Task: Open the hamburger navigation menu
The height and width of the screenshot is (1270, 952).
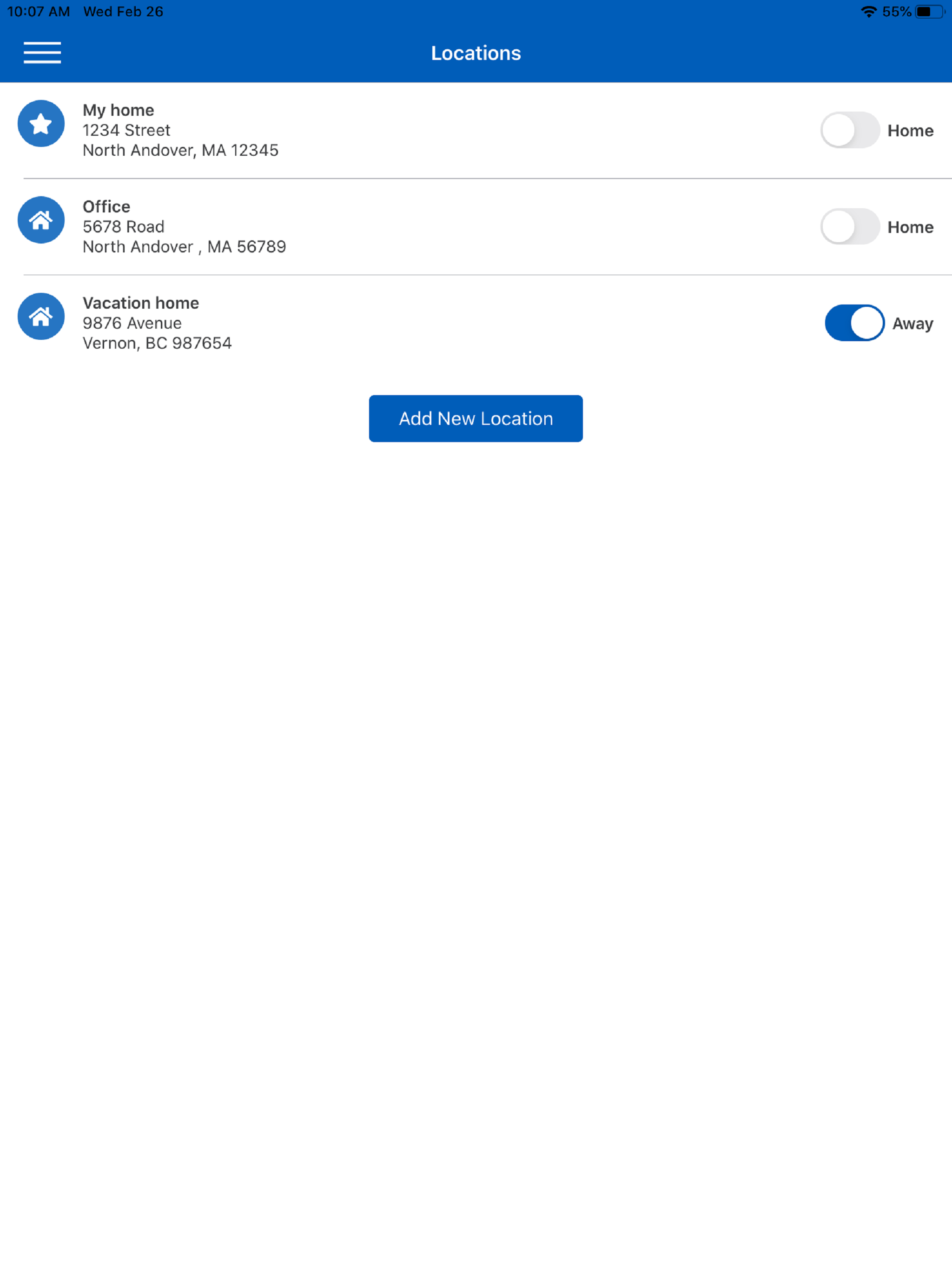Action: (42, 52)
